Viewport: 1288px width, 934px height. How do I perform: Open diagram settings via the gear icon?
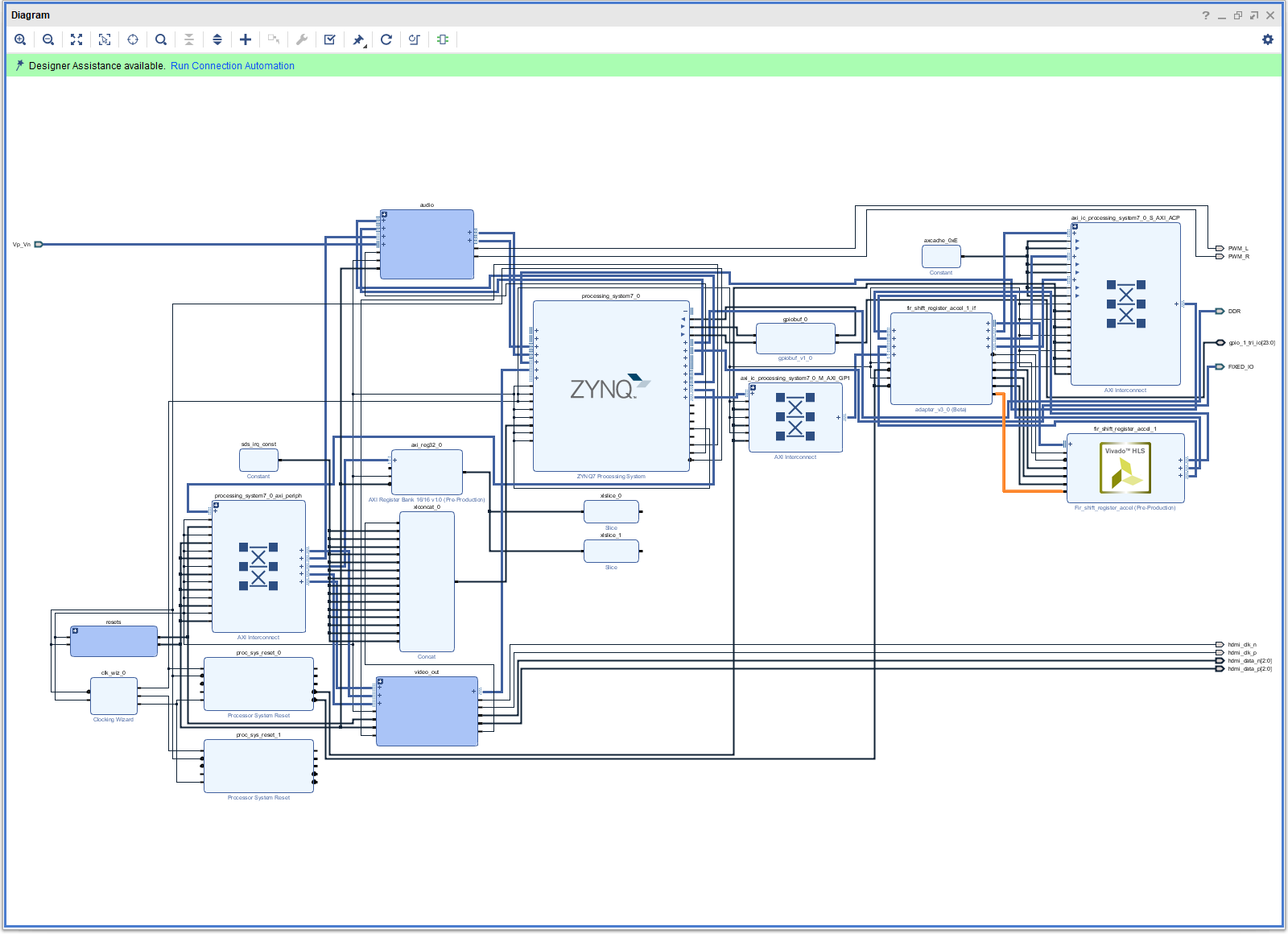1268,39
